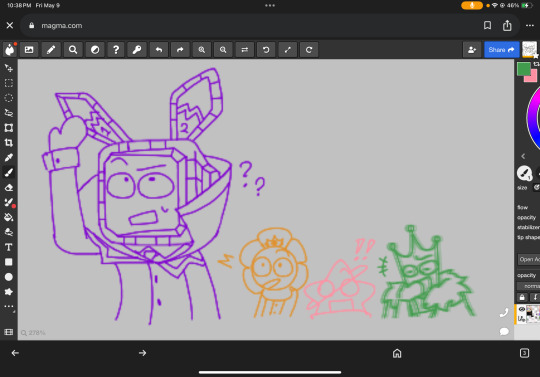Open the image menu in top toolbar
Viewport: 540px width, 377px height.
click(x=29, y=50)
